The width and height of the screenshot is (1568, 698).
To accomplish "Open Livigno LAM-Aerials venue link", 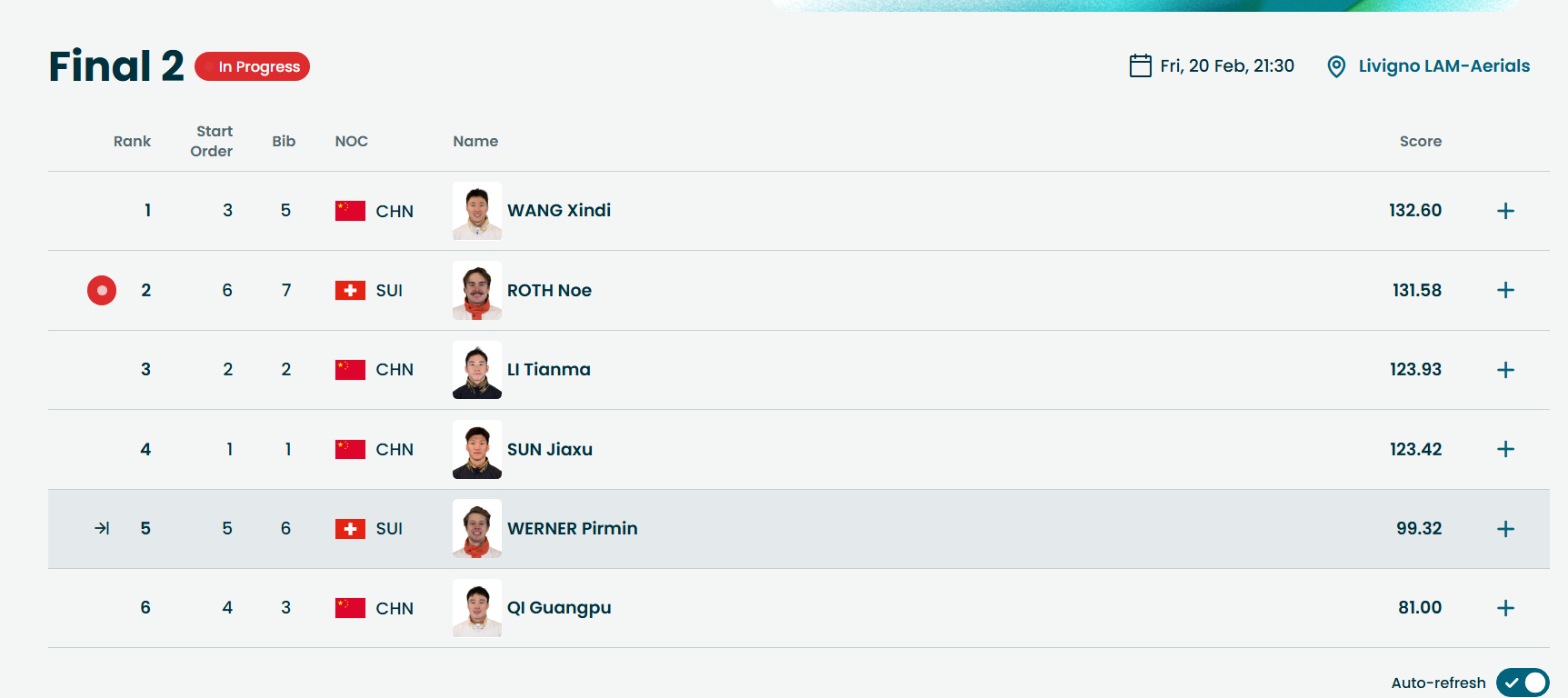I will pyautogui.click(x=1443, y=65).
